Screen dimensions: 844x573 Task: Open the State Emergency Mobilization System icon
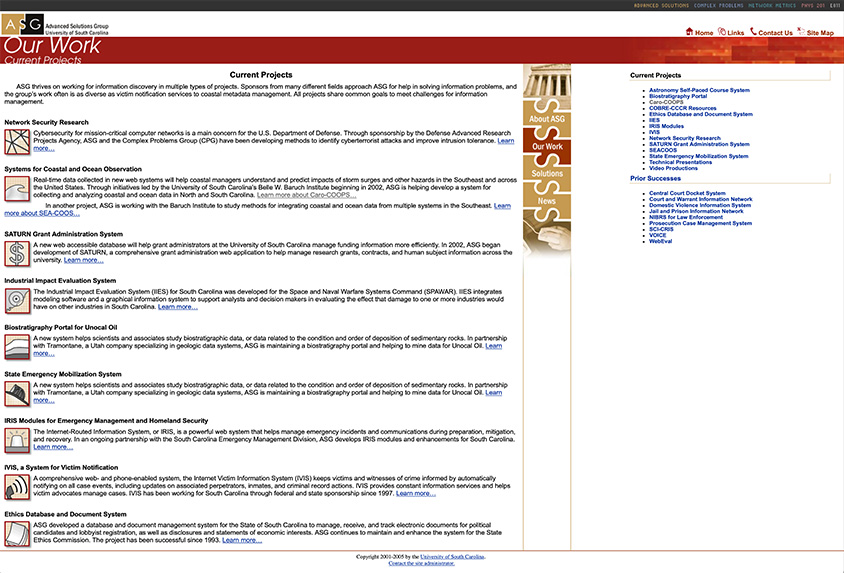[17, 394]
